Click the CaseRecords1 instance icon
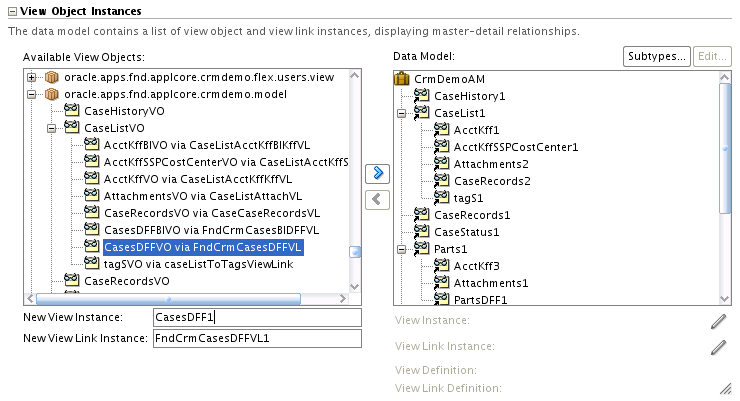The image size is (740, 401). 421,215
